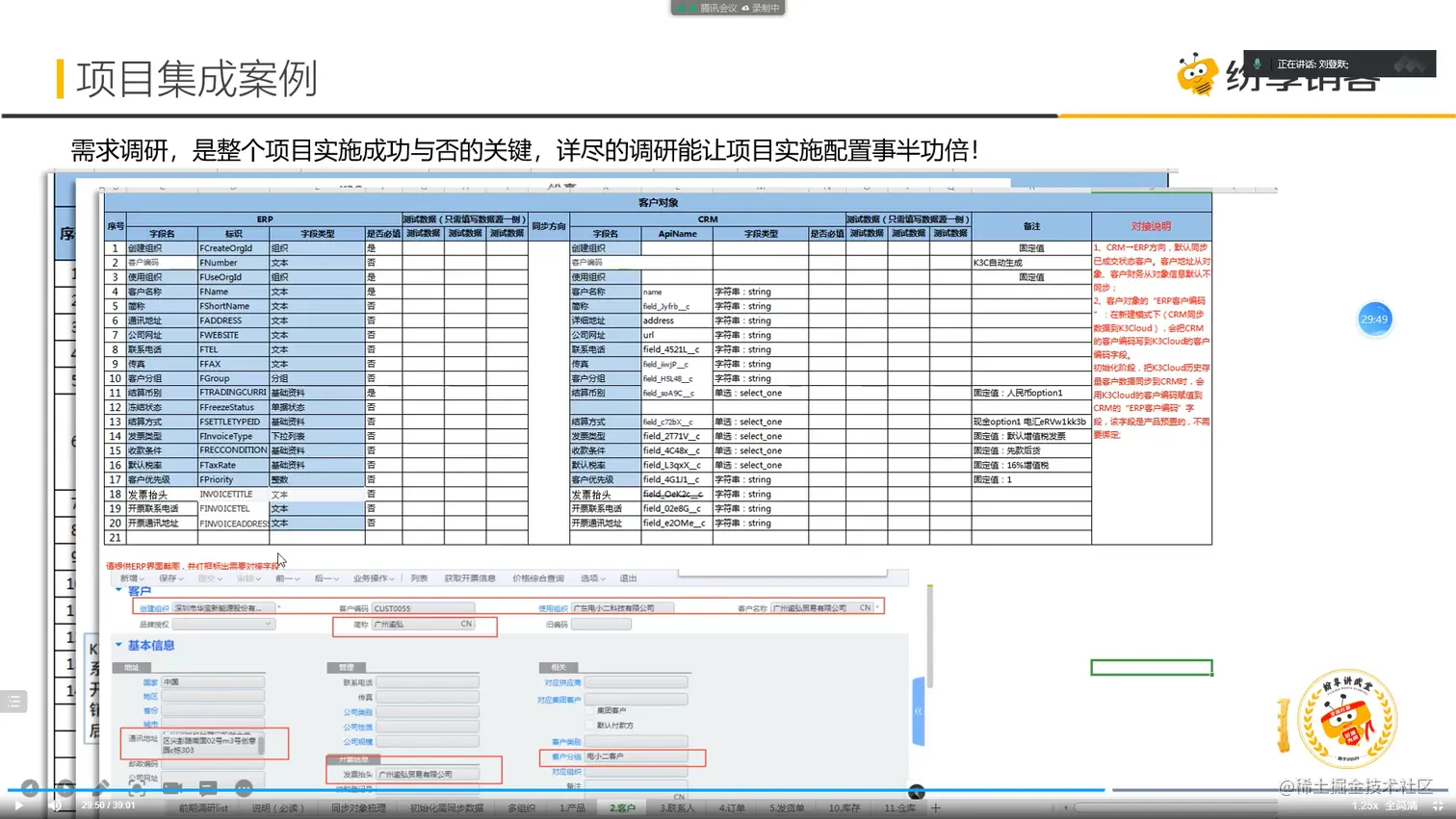Click the 发票抬头 input field

(x=427, y=774)
